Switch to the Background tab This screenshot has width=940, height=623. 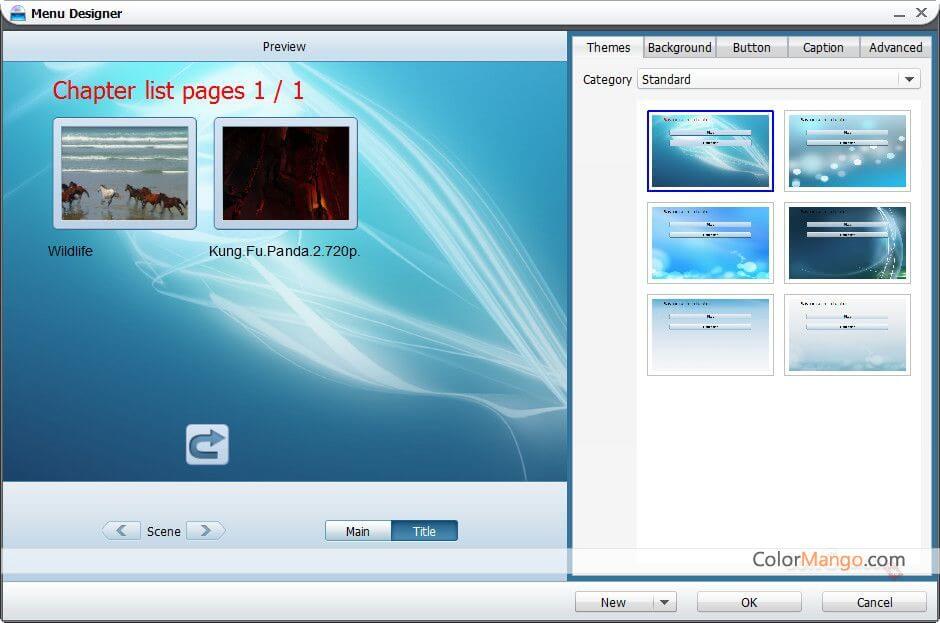point(679,47)
